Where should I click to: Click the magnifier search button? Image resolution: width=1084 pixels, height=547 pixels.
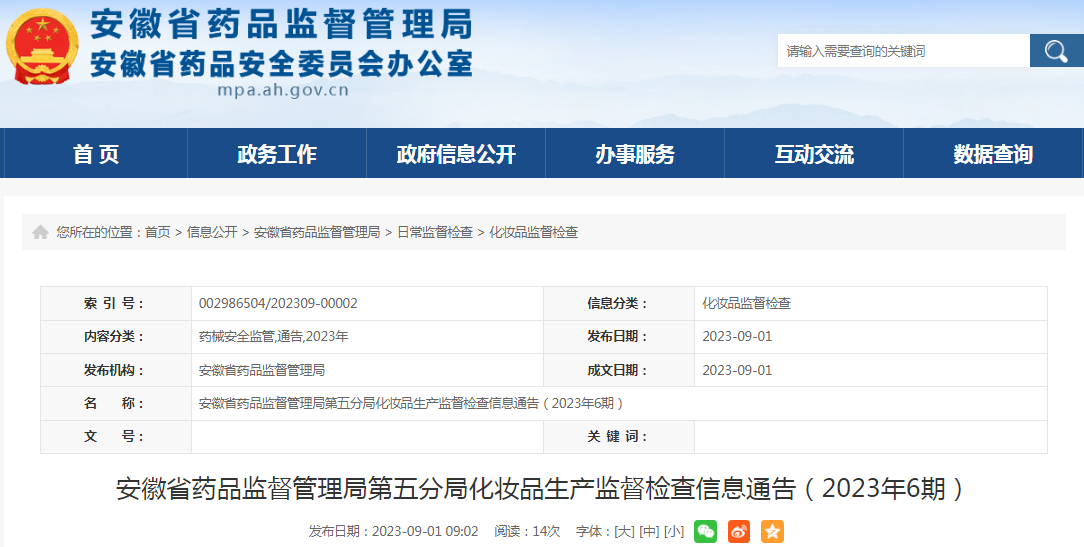pos(1056,50)
